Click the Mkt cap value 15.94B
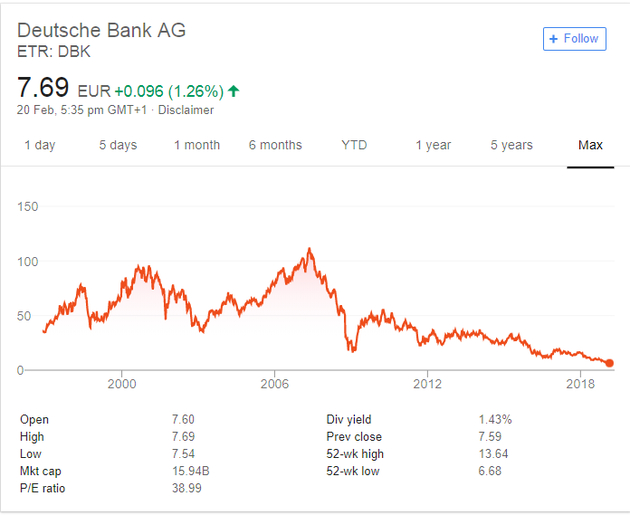The image size is (630, 515). pos(190,470)
